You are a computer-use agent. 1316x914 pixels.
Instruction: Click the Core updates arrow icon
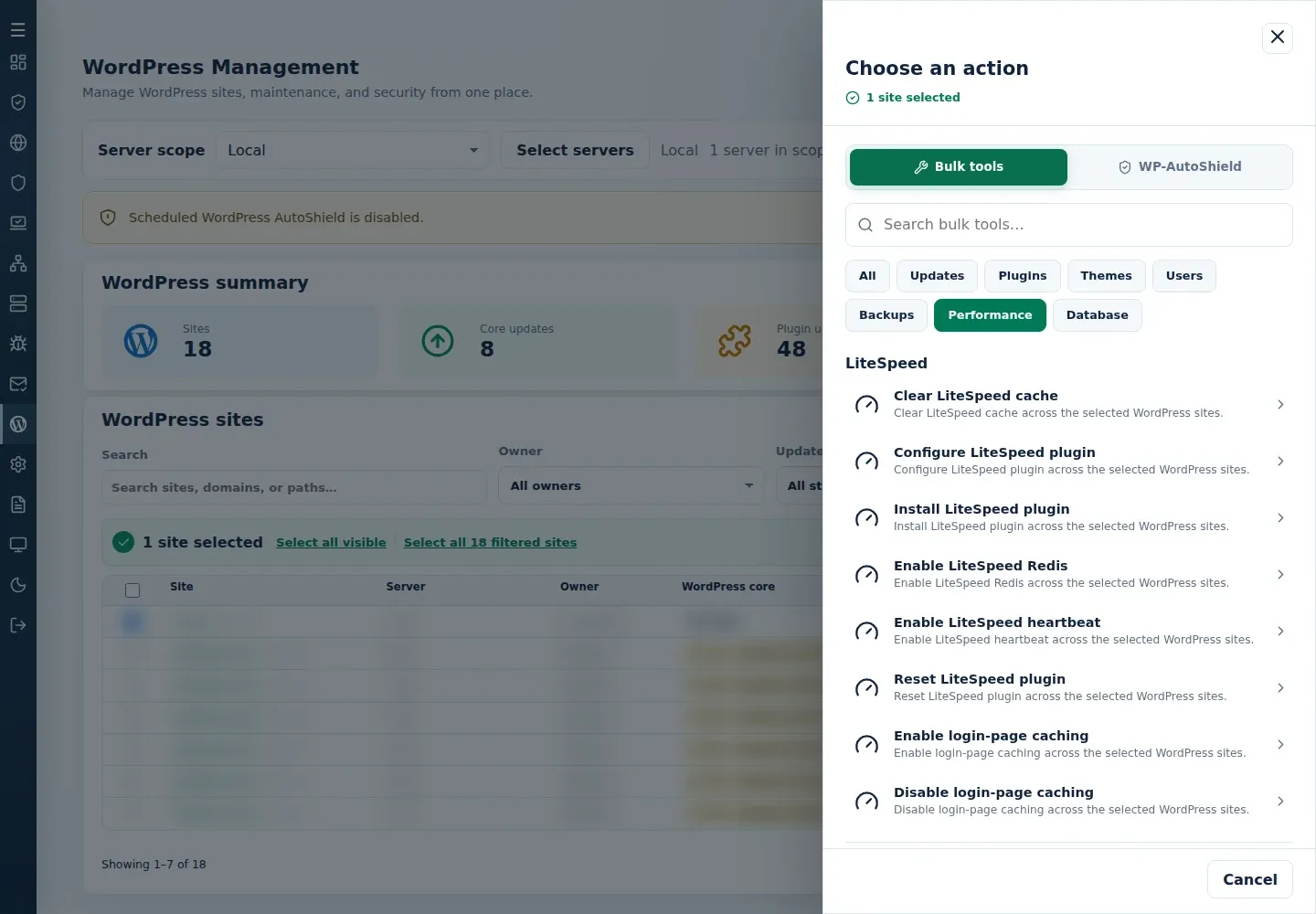(x=438, y=341)
